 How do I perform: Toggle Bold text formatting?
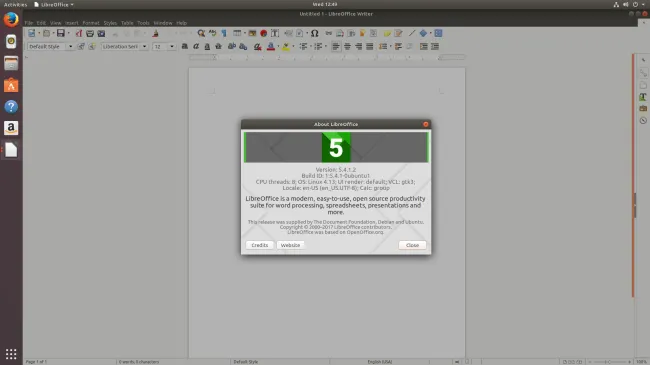pos(185,46)
